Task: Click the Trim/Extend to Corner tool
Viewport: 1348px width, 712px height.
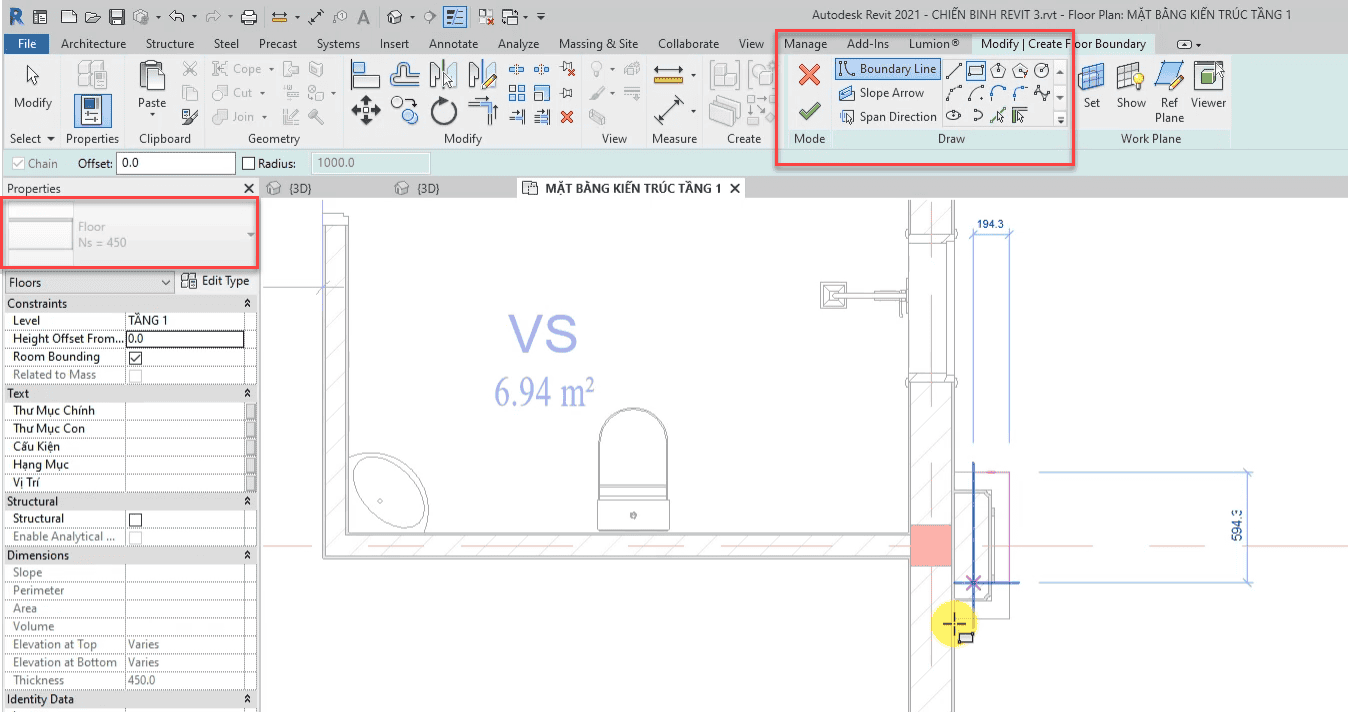Action: pyautogui.click(x=483, y=109)
